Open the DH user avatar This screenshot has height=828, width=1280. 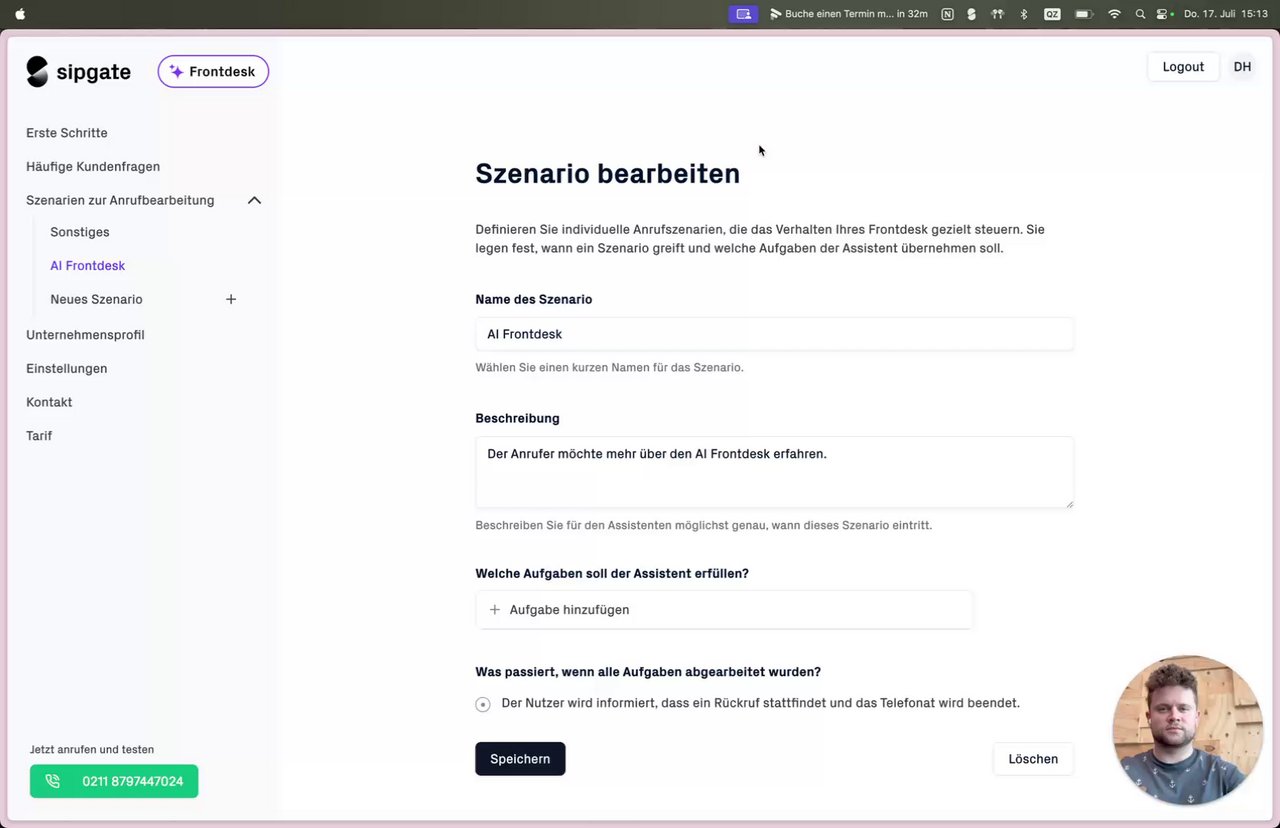[1242, 67]
